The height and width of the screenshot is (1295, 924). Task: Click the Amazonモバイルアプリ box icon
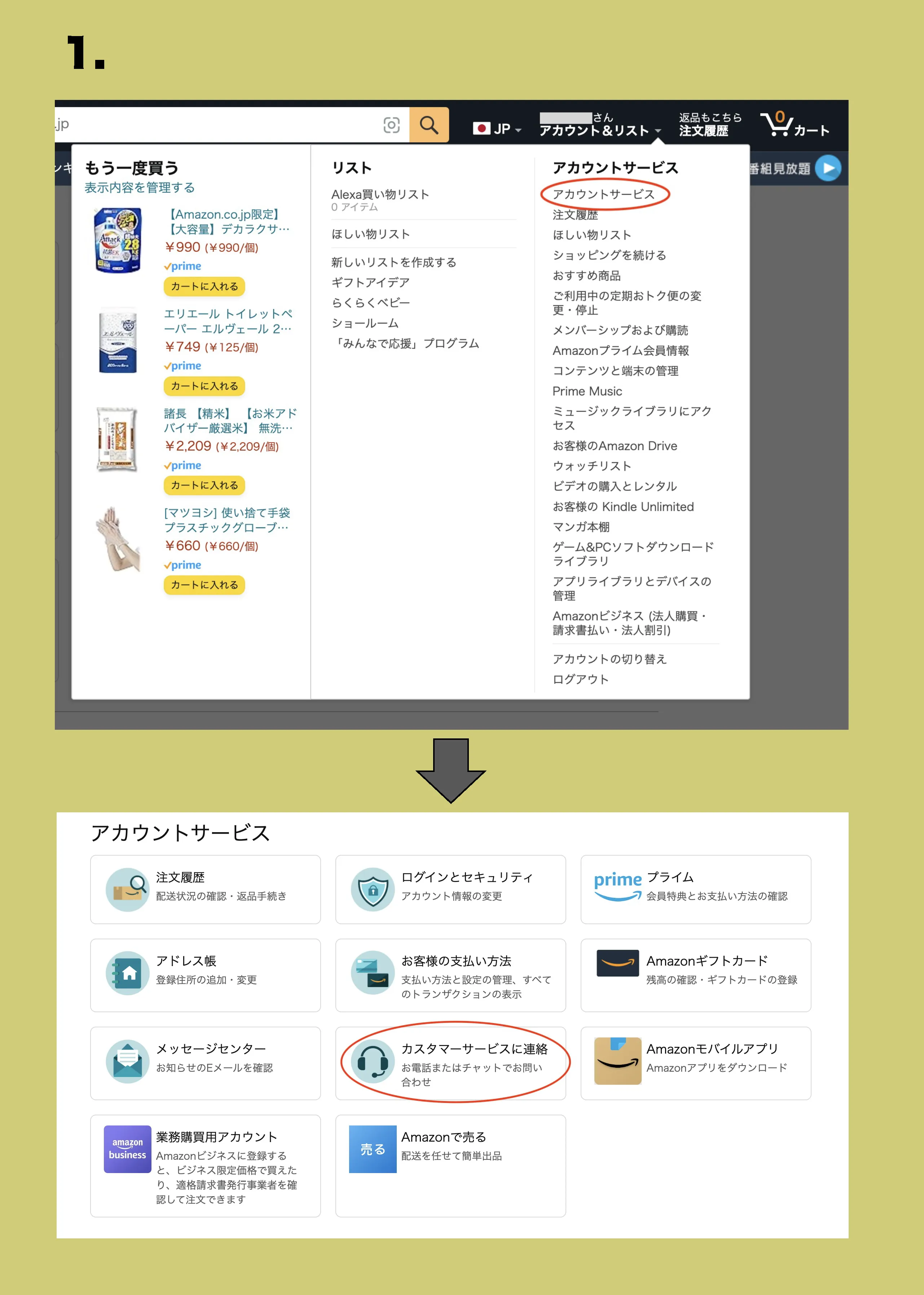pos(618,1061)
